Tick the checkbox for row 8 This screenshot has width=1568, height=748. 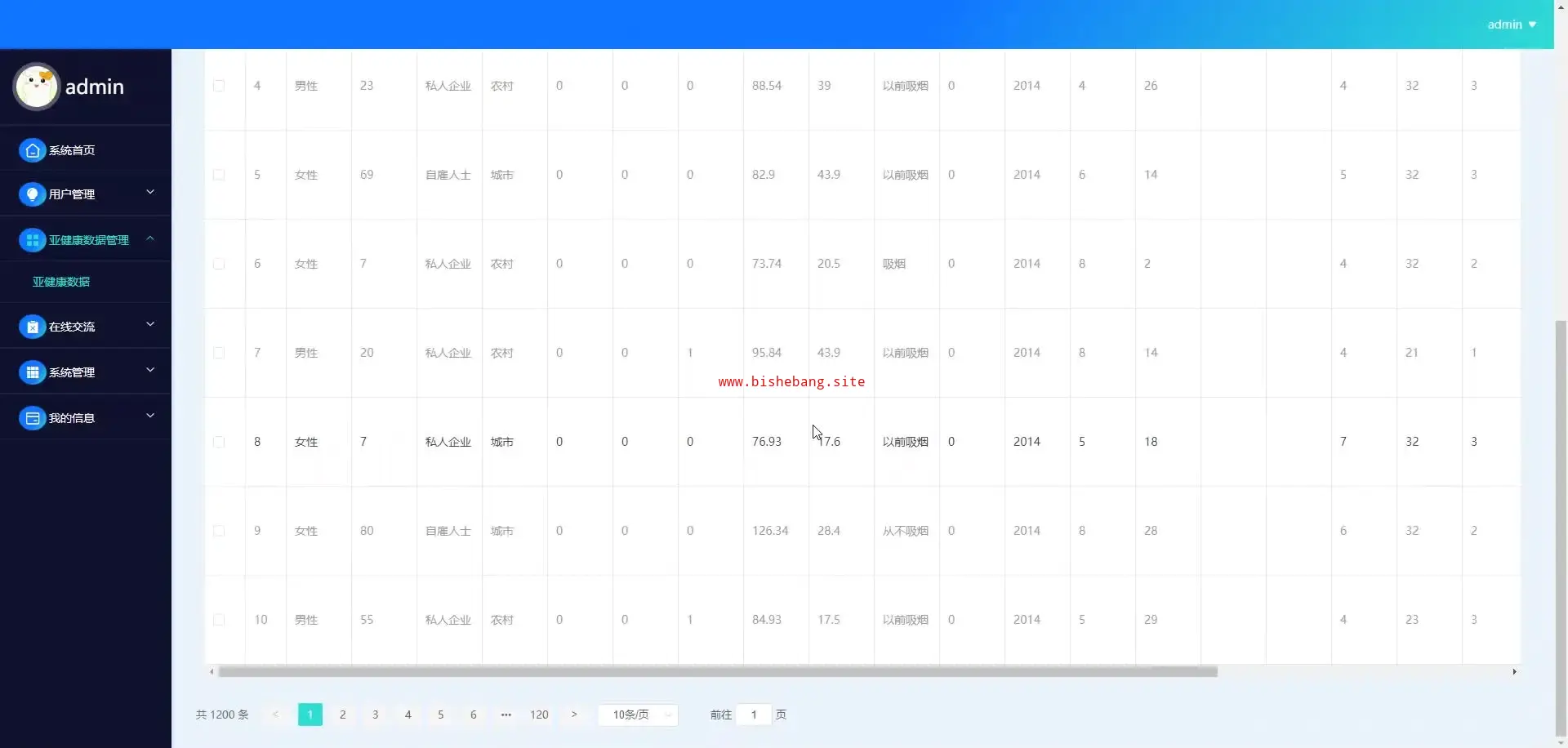click(219, 442)
